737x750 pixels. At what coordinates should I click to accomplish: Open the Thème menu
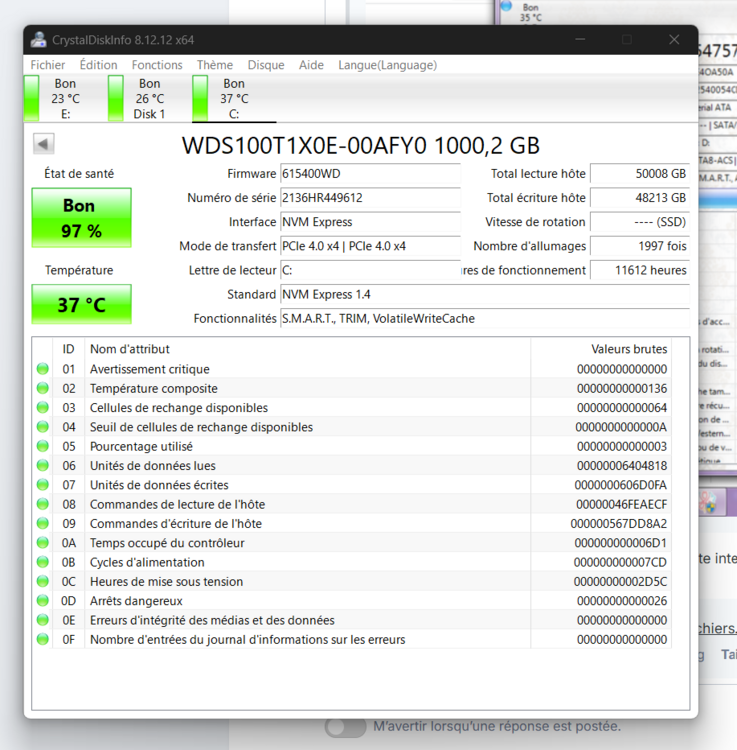point(214,65)
